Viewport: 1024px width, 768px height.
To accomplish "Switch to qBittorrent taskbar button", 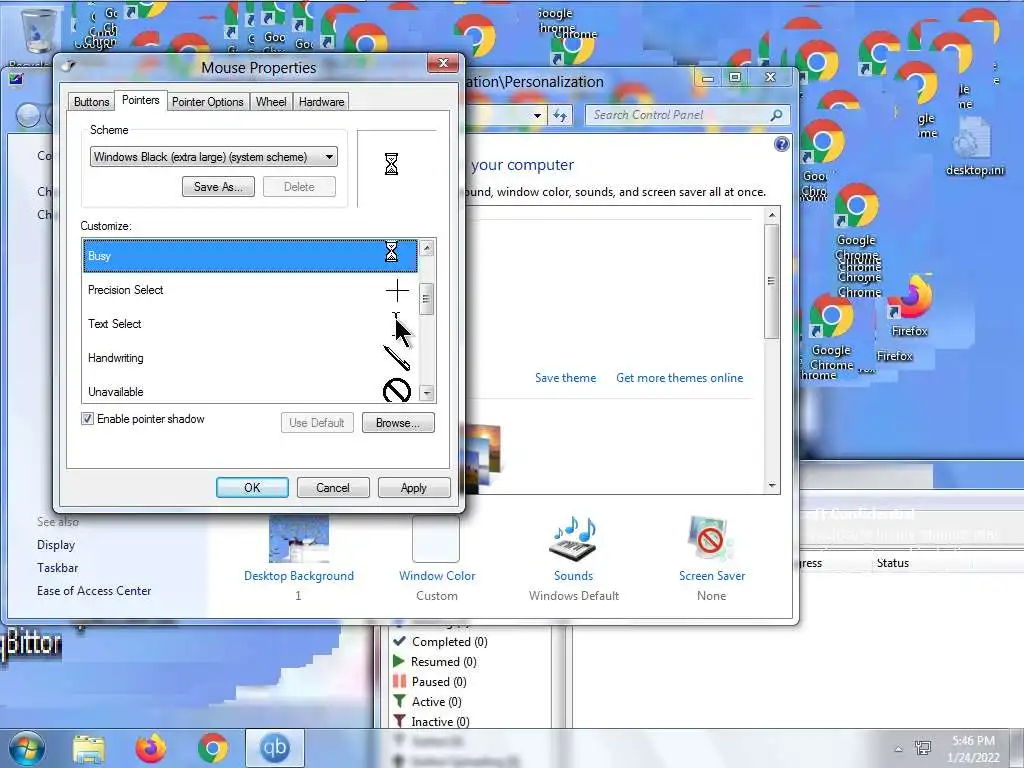I will (274, 748).
